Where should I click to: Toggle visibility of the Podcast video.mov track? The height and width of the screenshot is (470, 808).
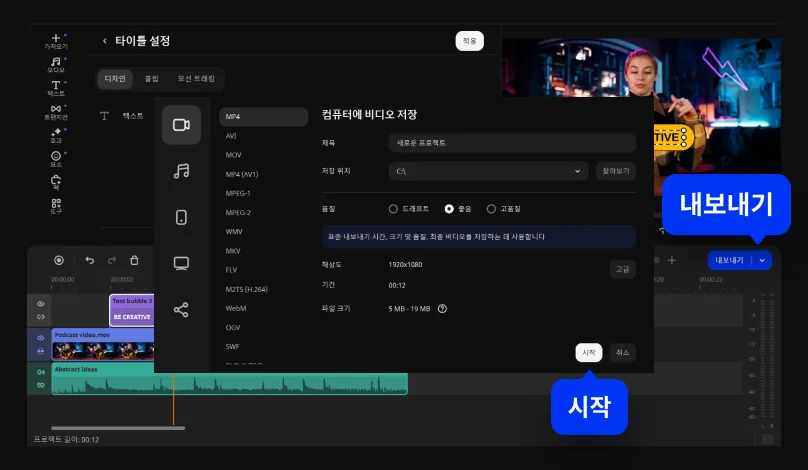point(41,338)
